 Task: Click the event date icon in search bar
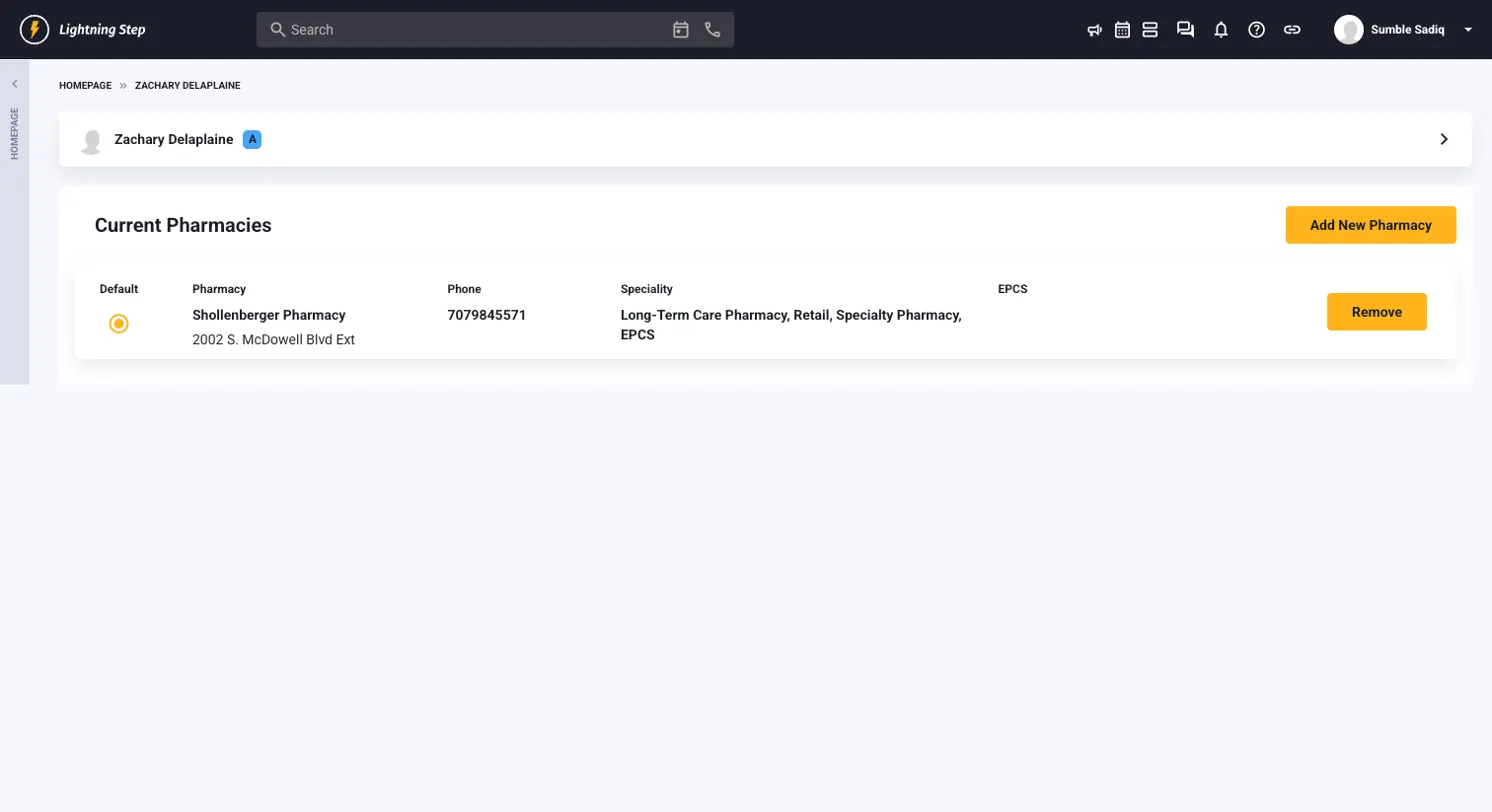681,30
